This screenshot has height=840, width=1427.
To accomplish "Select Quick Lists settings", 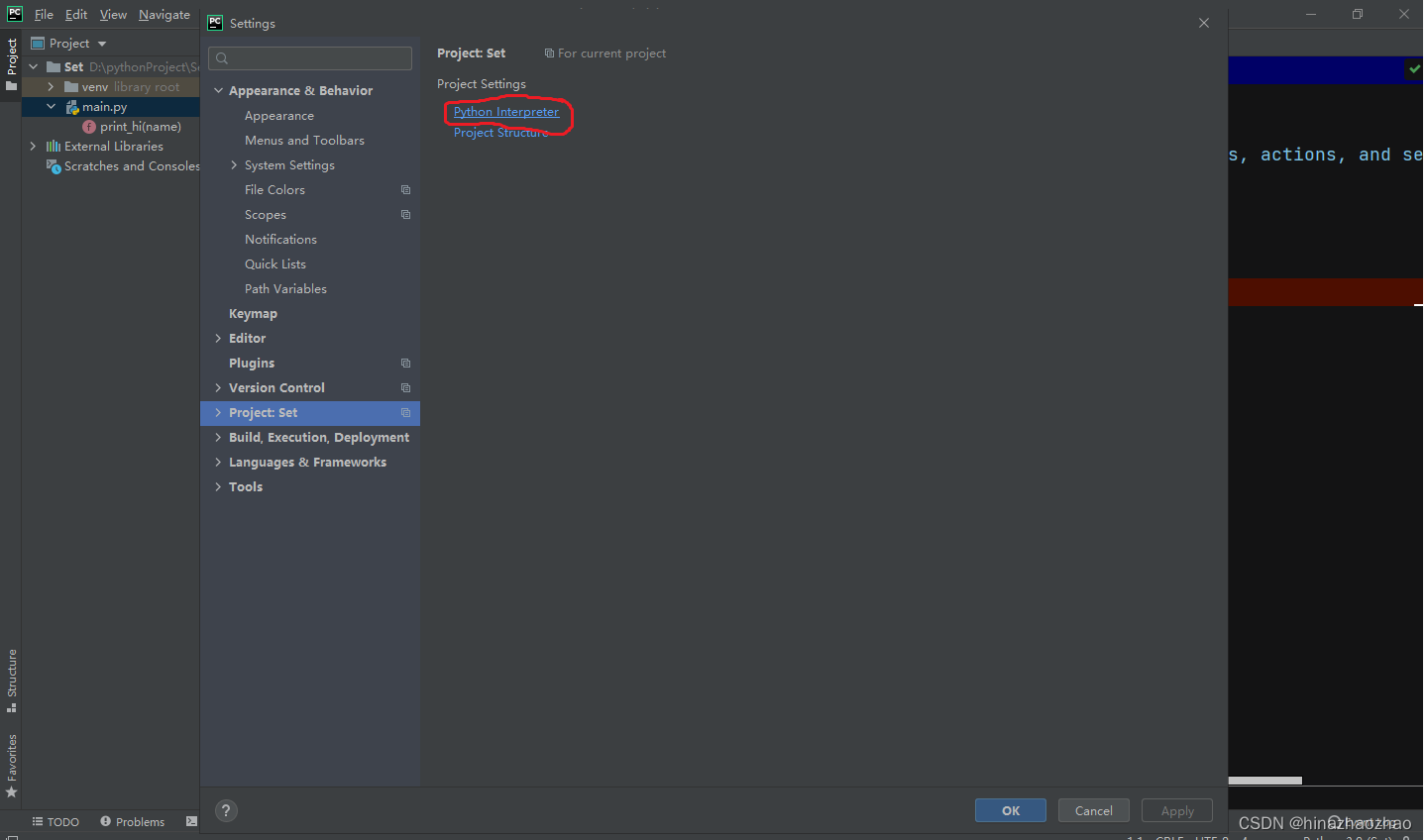I will coord(275,264).
